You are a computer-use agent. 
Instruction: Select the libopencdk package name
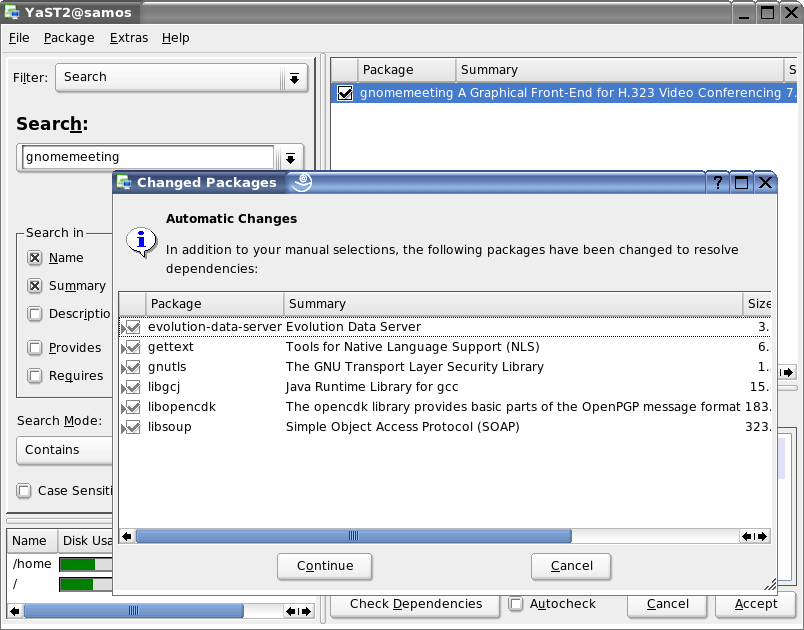click(182, 407)
